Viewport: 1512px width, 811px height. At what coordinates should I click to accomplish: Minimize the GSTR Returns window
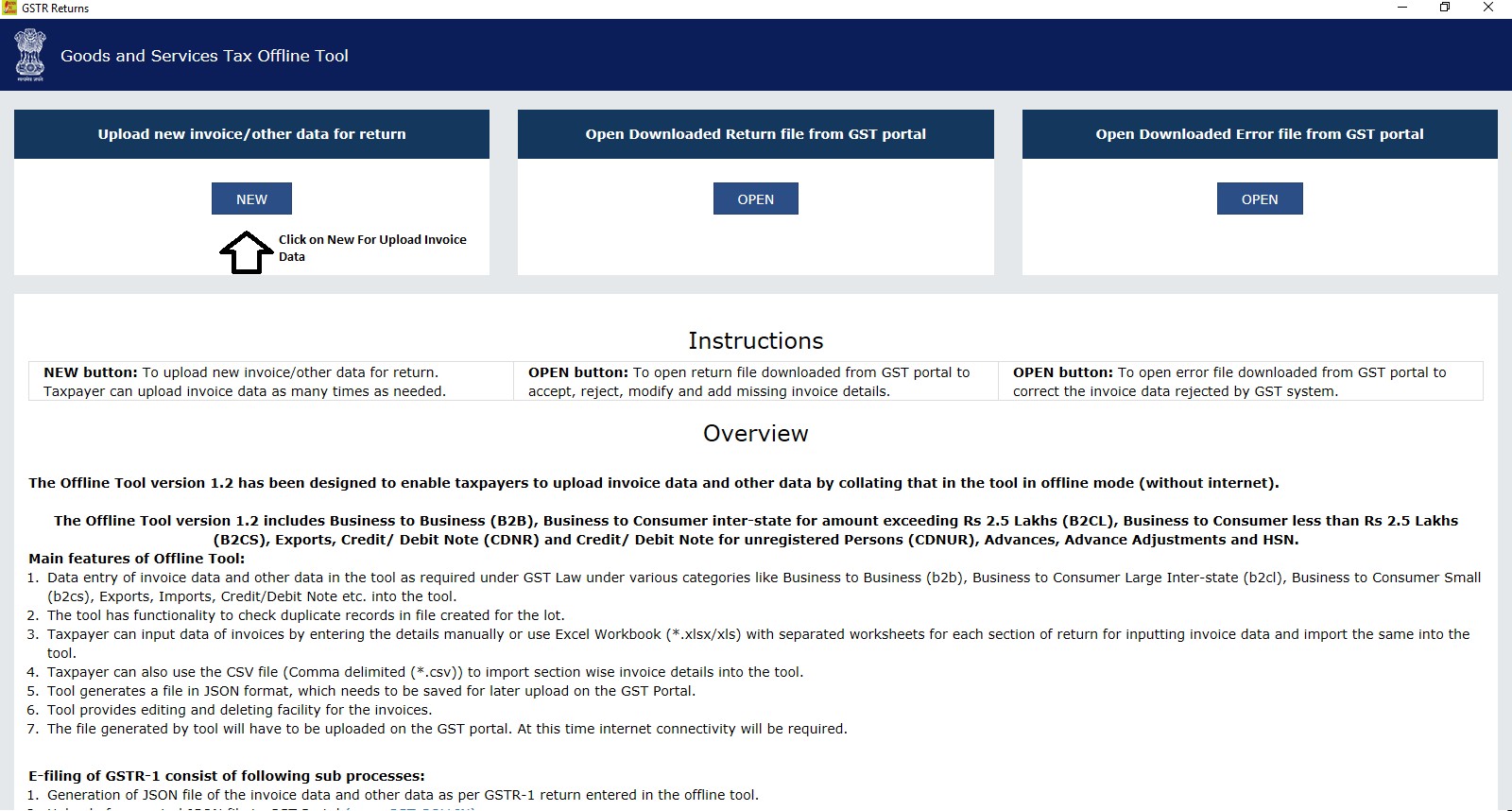click(1402, 8)
